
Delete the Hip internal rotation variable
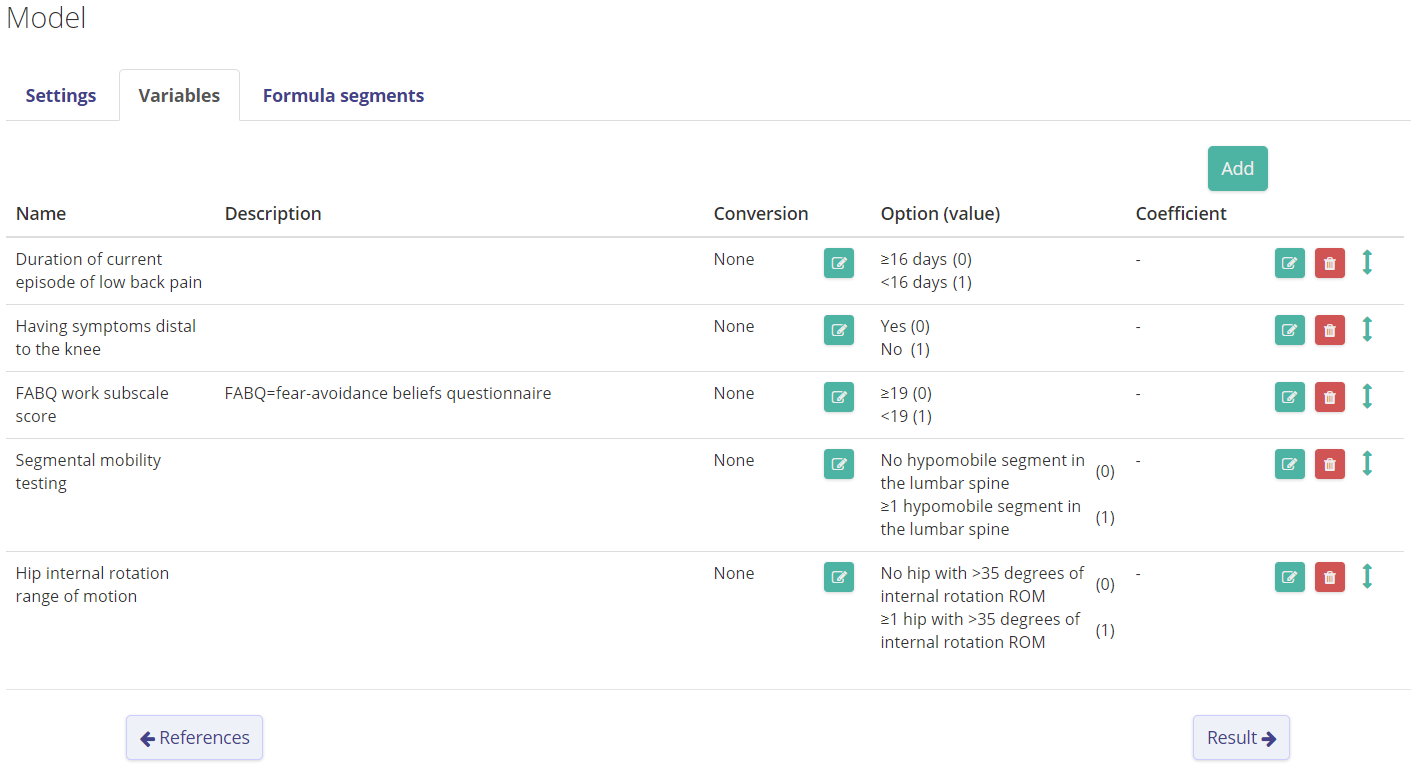(1329, 577)
